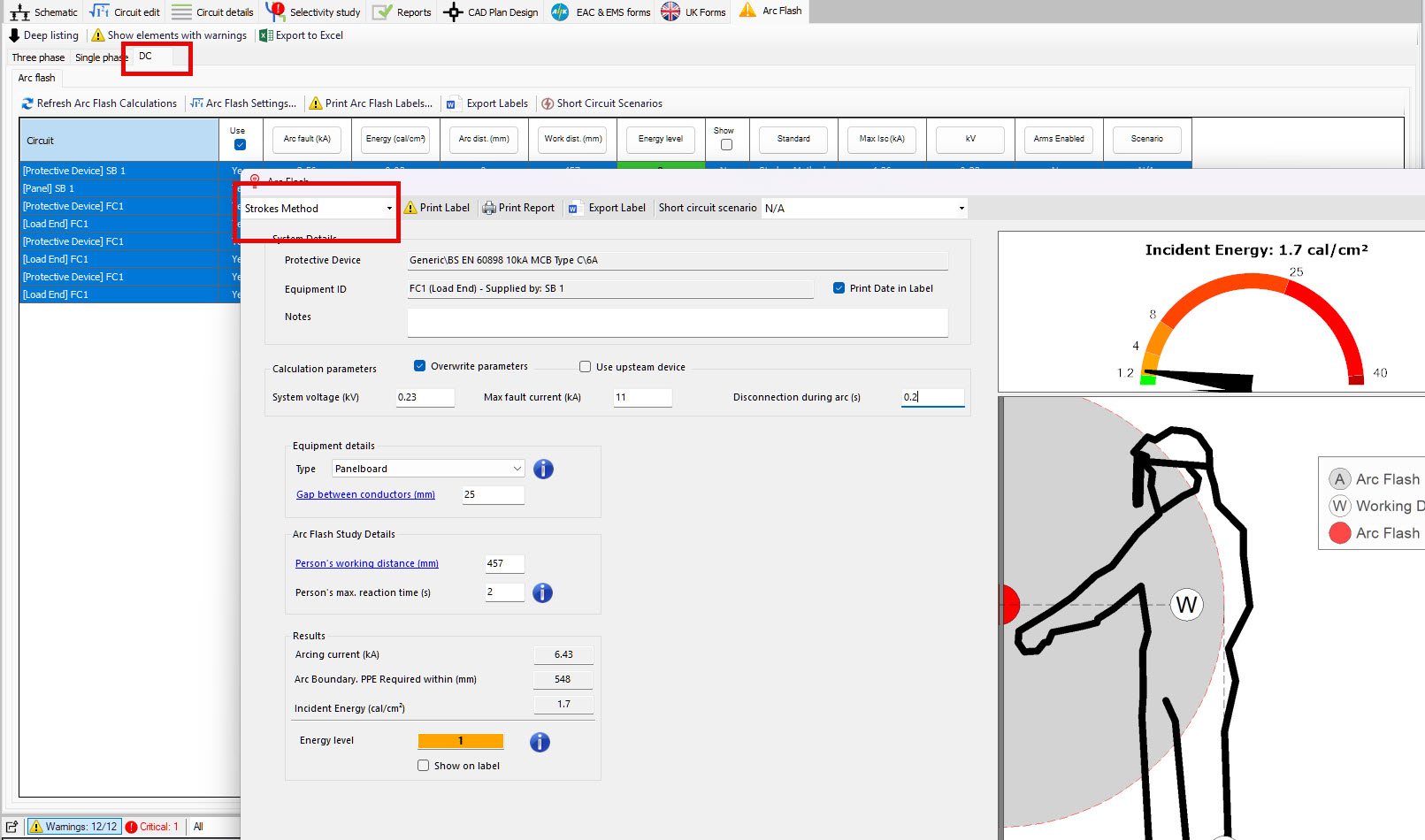Select the Three phase tab
1425x840 pixels.
tap(38, 57)
